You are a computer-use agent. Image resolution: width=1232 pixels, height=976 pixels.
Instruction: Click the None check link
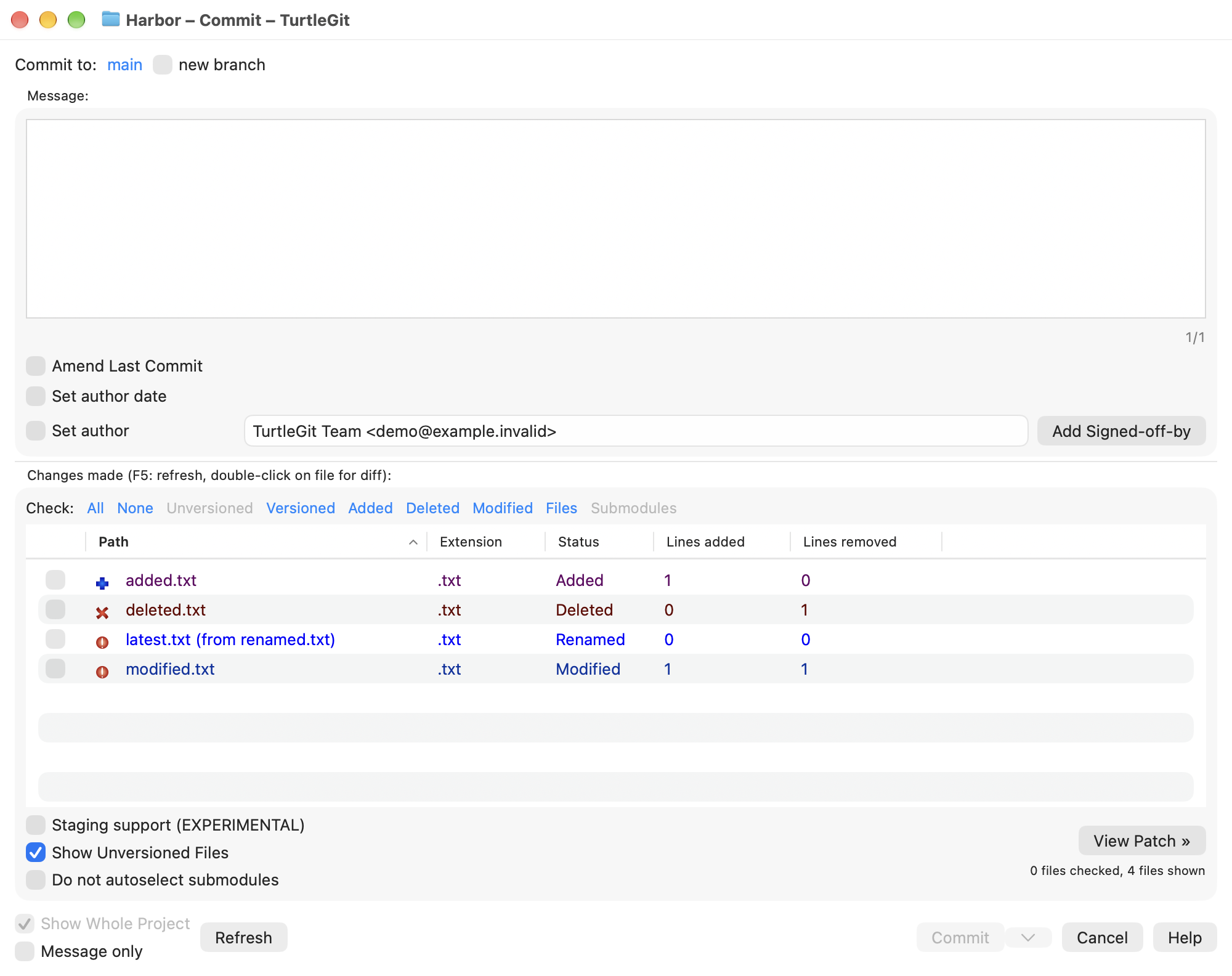tap(135, 508)
